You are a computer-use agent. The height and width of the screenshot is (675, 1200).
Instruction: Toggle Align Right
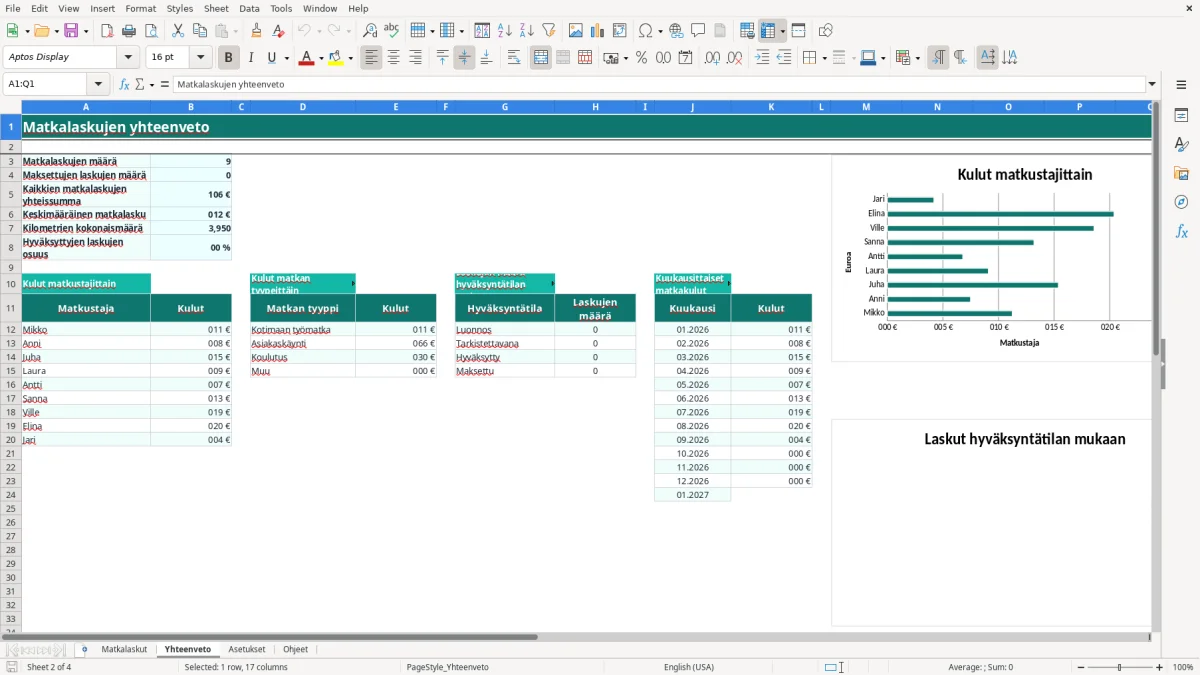click(x=415, y=58)
